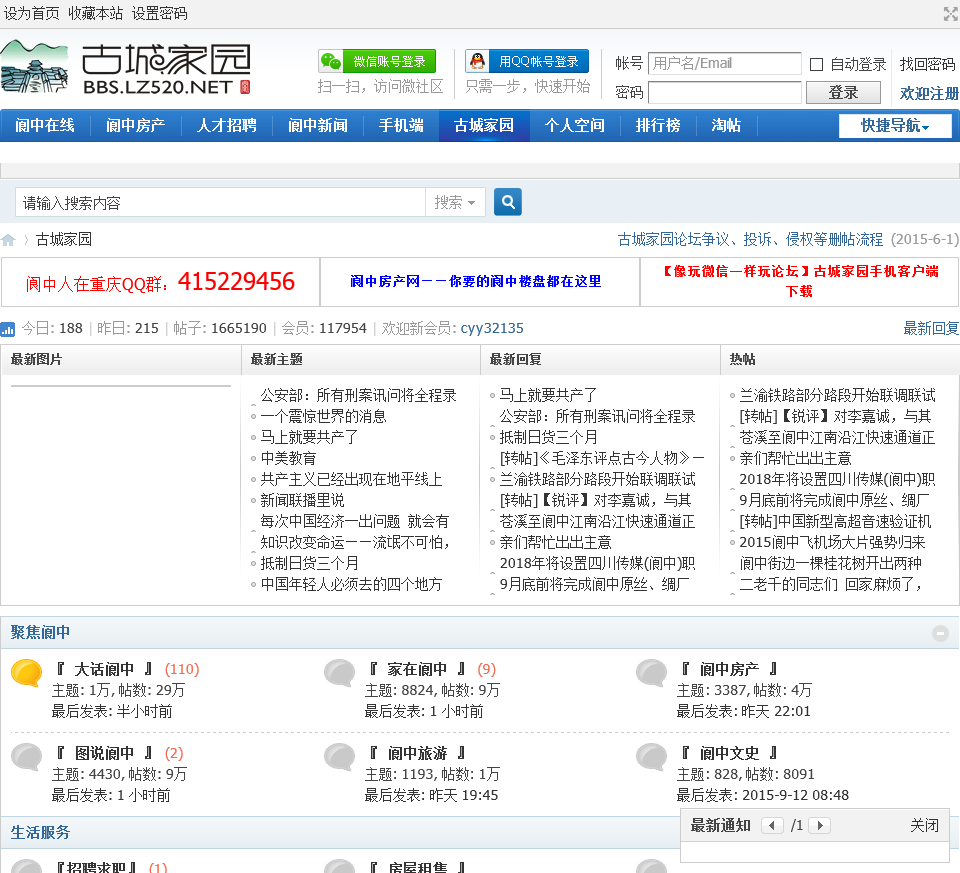Click the statistics bar chart icon
The width and height of the screenshot is (960, 873).
7,329
